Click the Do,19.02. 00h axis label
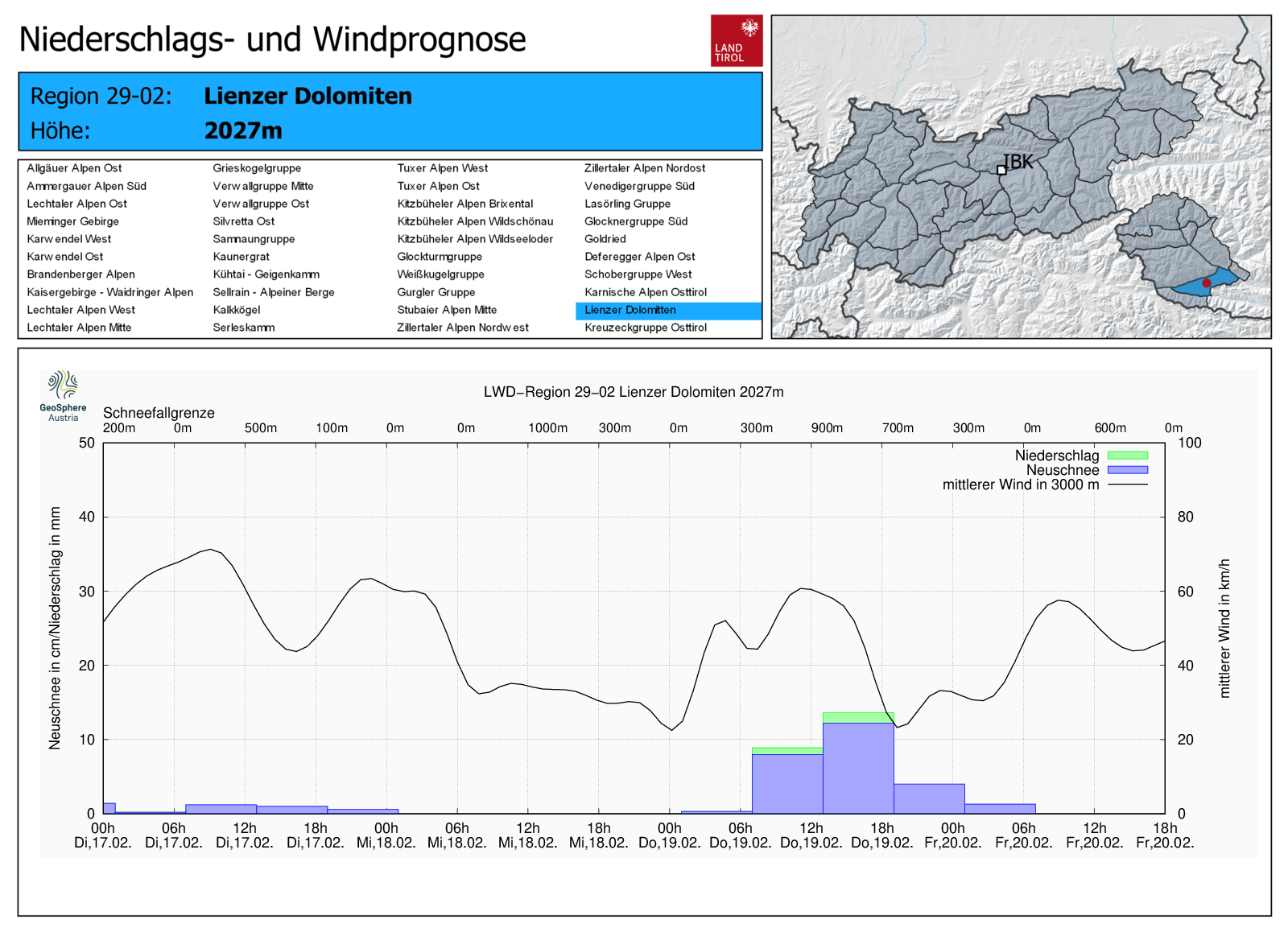This screenshot has height=928, width=1288. (x=669, y=835)
